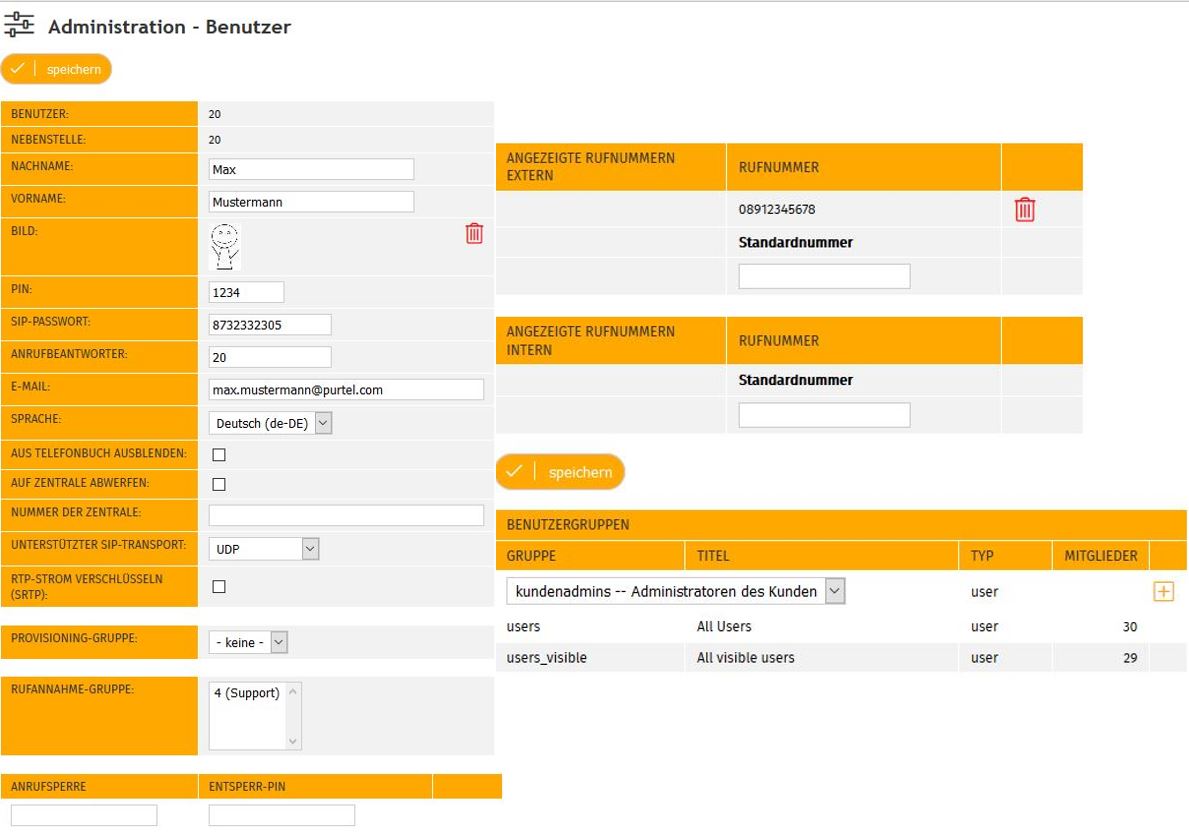This screenshot has width=1189, height=834.
Task: Click the plus icon to add user group
Action: pyautogui.click(x=1163, y=591)
